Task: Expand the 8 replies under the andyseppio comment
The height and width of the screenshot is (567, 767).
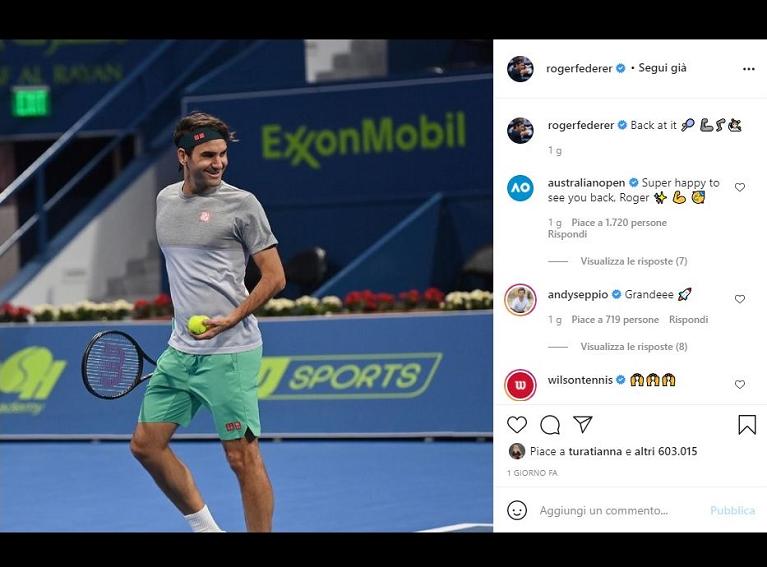Action: (633, 346)
